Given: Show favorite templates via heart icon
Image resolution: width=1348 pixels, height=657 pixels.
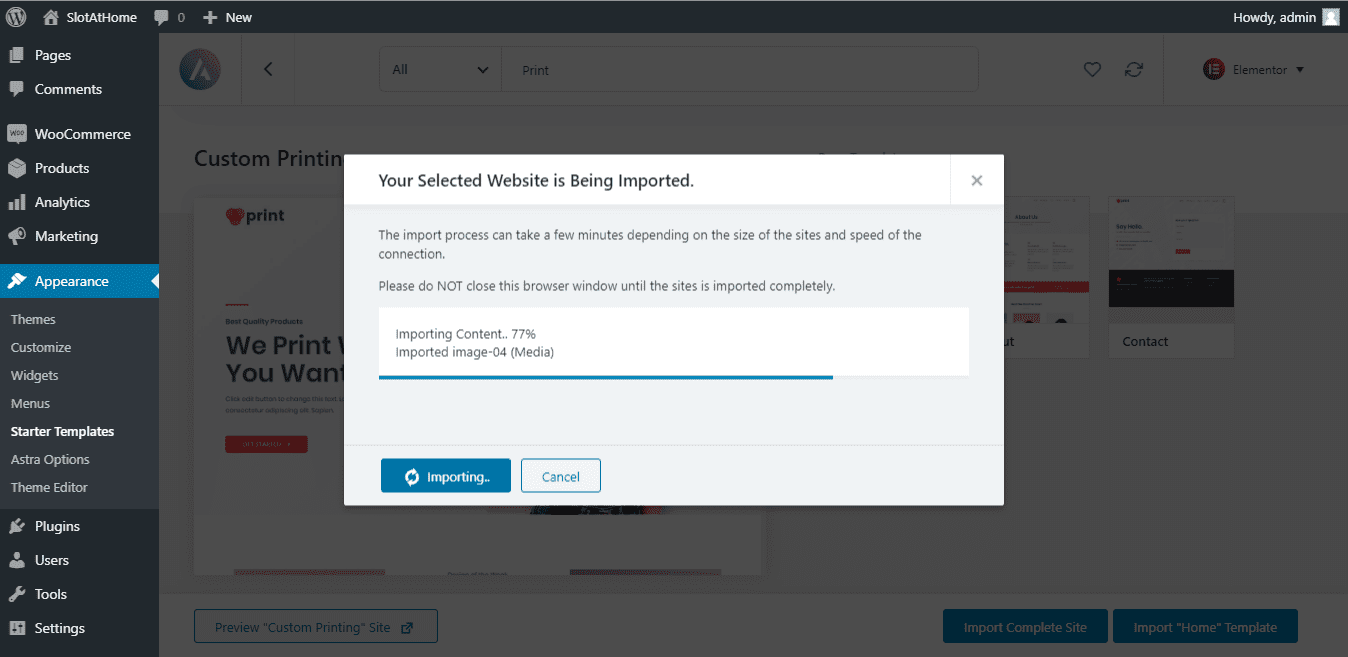Looking at the screenshot, I should coord(1092,70).
